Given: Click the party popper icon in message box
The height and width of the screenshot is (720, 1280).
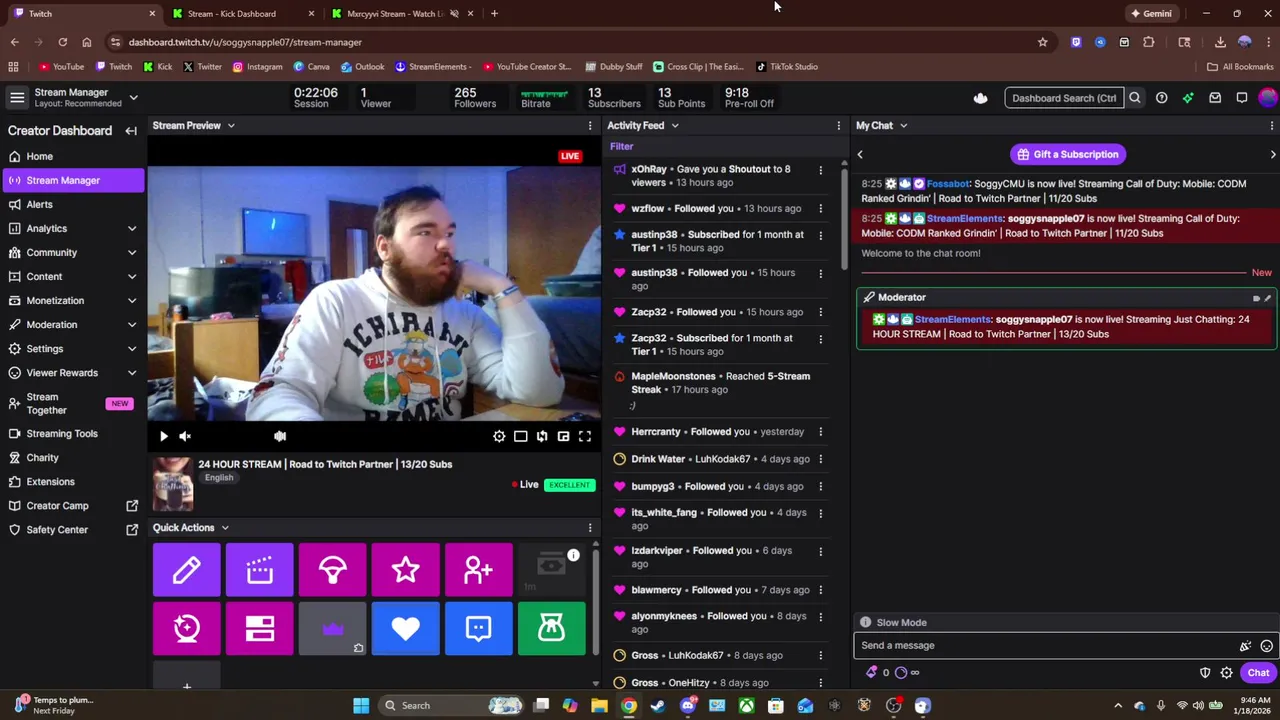Looking at the screenshot, I should point(1245,646).
